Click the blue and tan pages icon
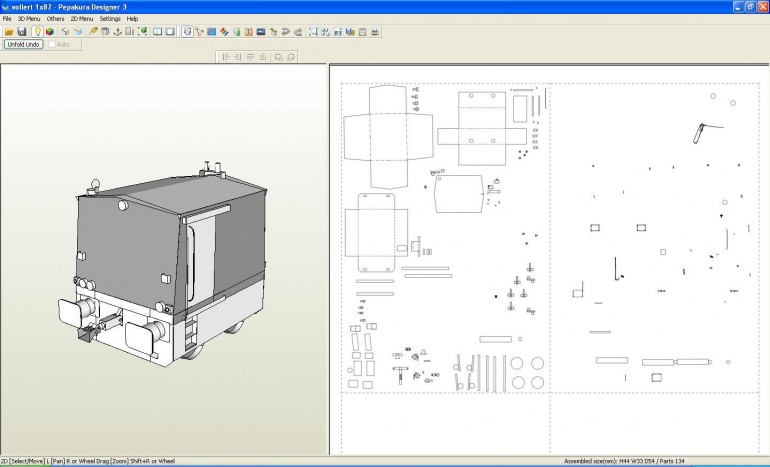This screenshot has height=467, width=770. pos(350,32)
